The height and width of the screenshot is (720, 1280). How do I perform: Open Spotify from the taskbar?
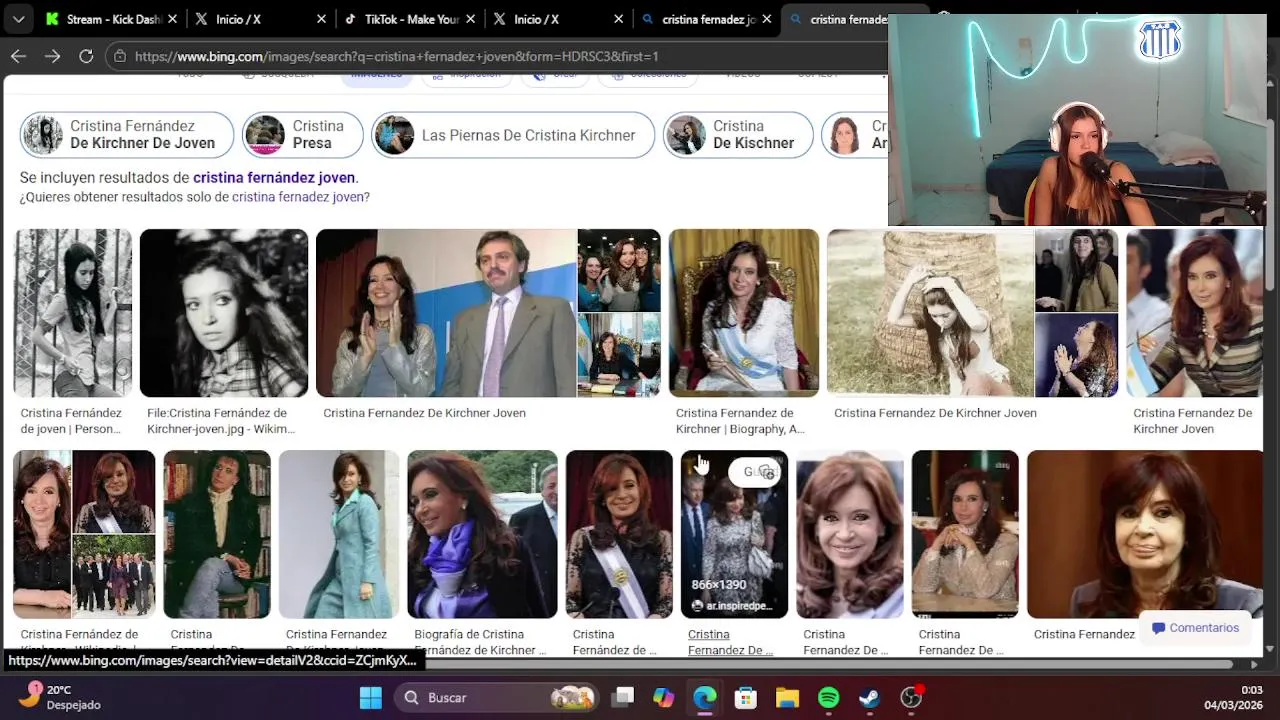tap(829, 698)
